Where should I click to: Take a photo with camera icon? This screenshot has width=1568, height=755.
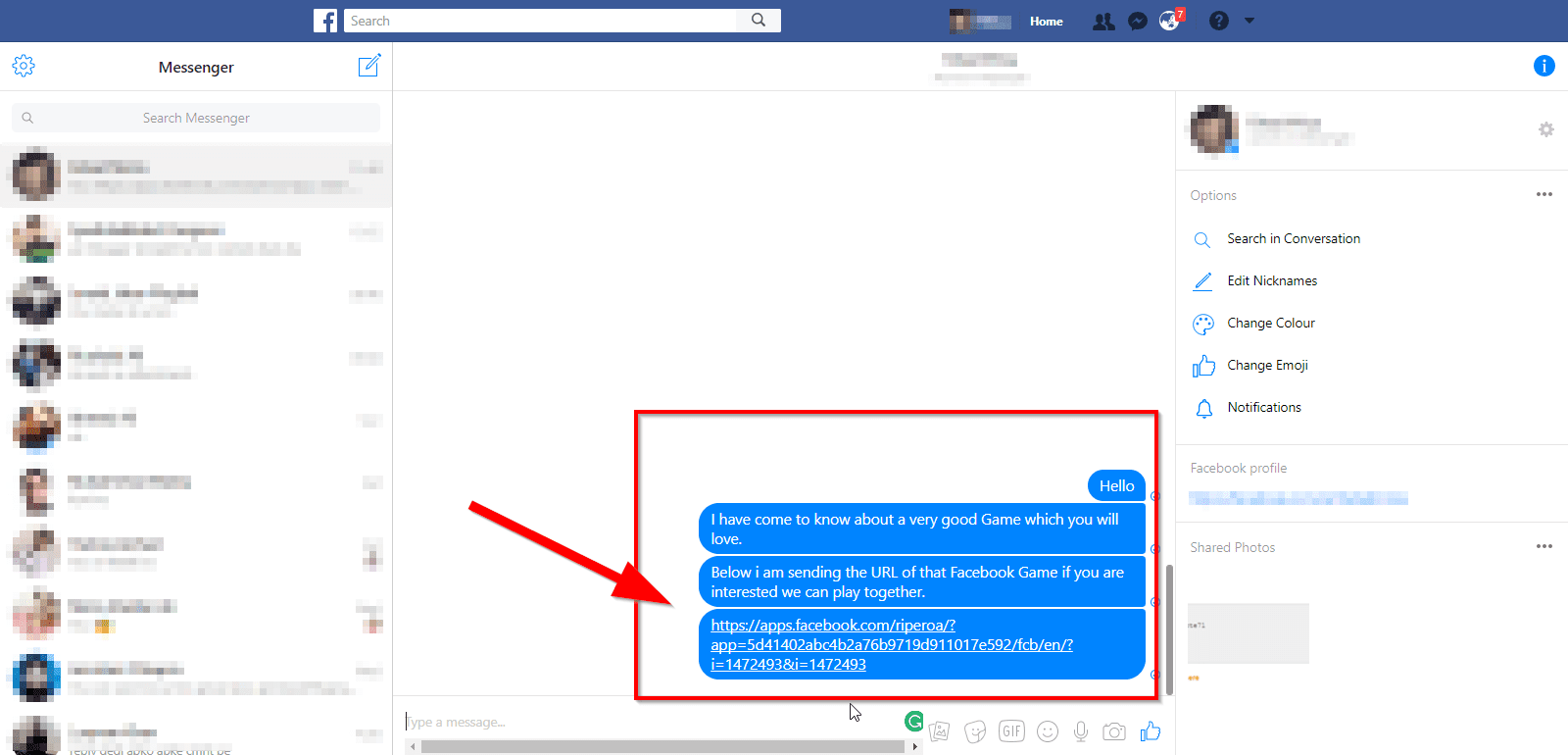pos(1114,731)
